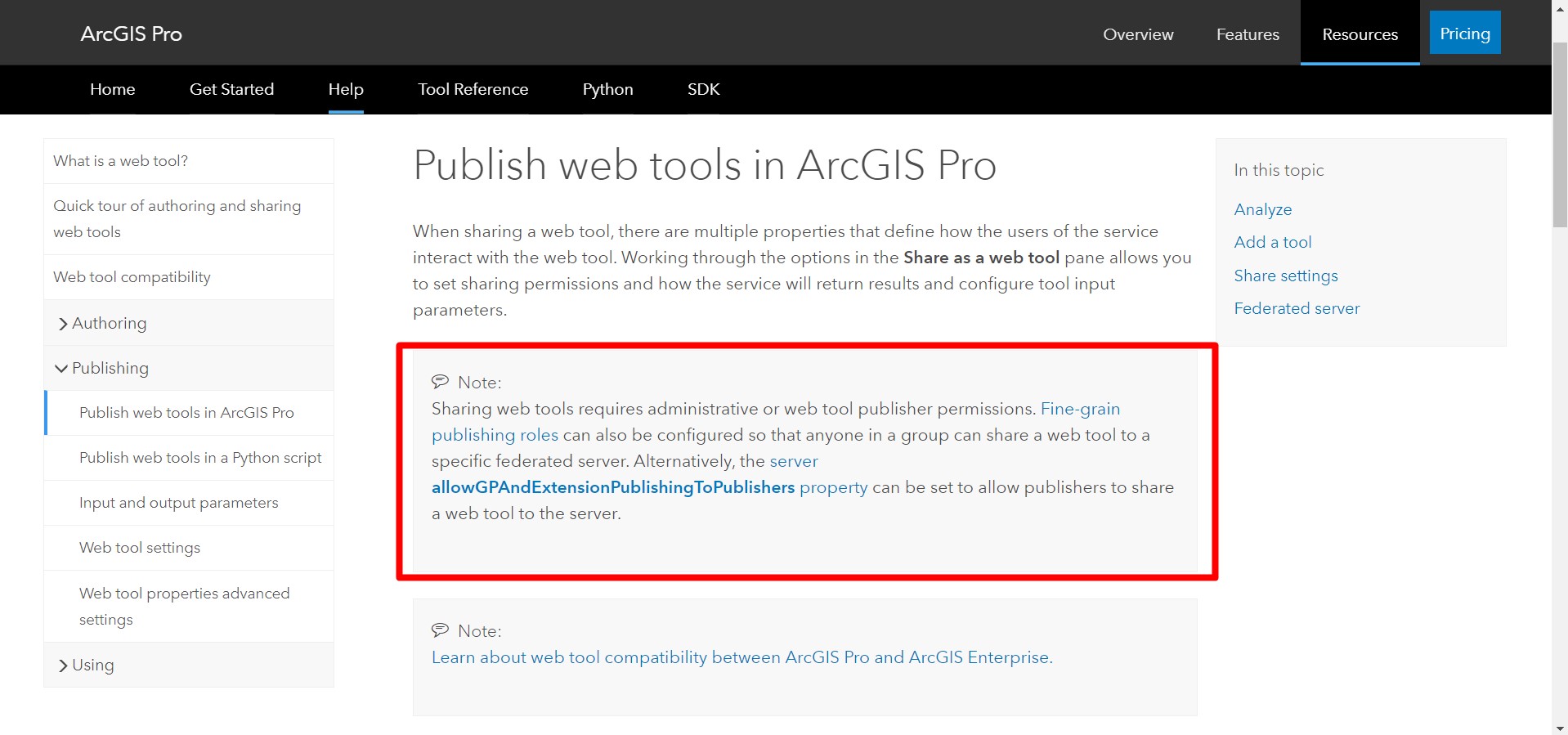Open the Get Started tab
The width and height of the screenshot is (1568, 735).
tap(231, 89)
